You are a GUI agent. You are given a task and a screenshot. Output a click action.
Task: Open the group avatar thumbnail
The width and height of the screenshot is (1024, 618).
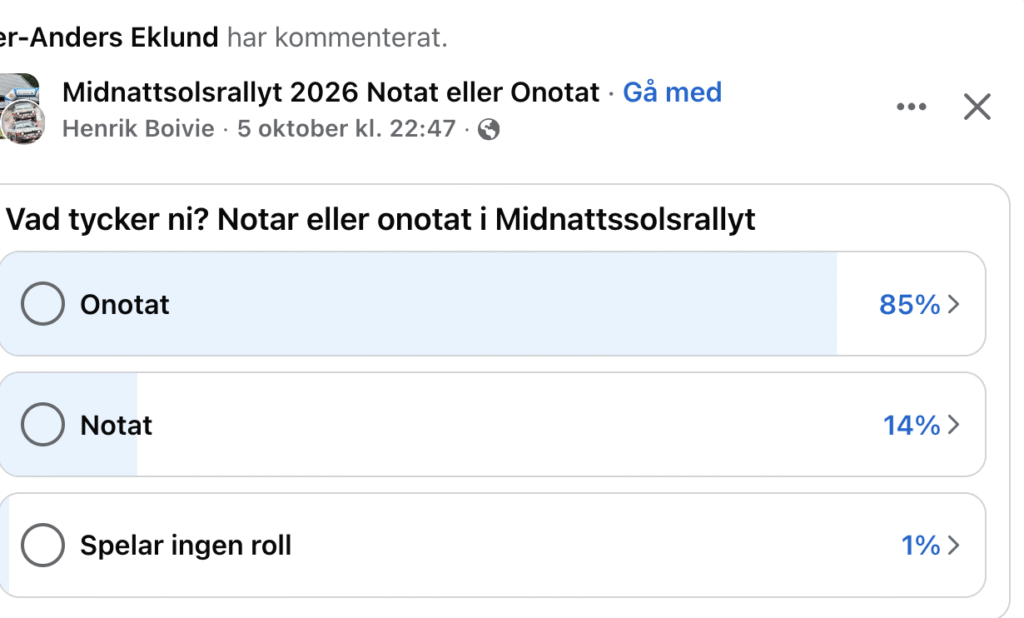point(20,108)
